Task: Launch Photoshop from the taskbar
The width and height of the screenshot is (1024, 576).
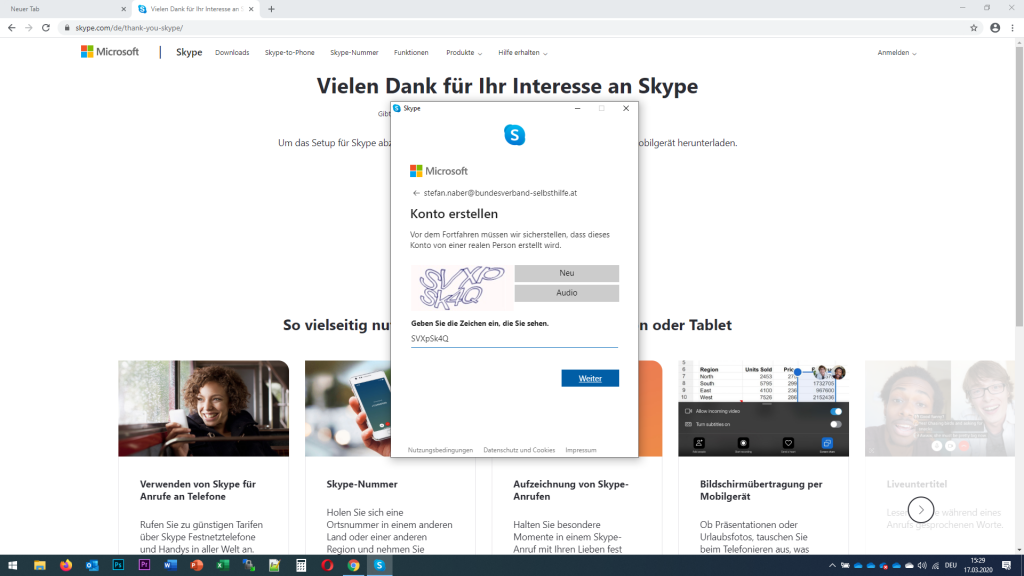Action: point(118,566)
